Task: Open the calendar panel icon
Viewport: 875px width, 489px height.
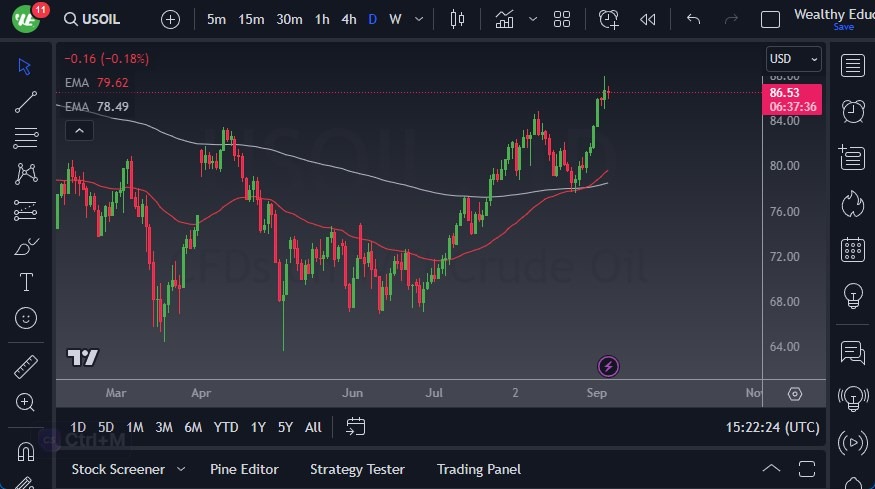Action: 853,249
